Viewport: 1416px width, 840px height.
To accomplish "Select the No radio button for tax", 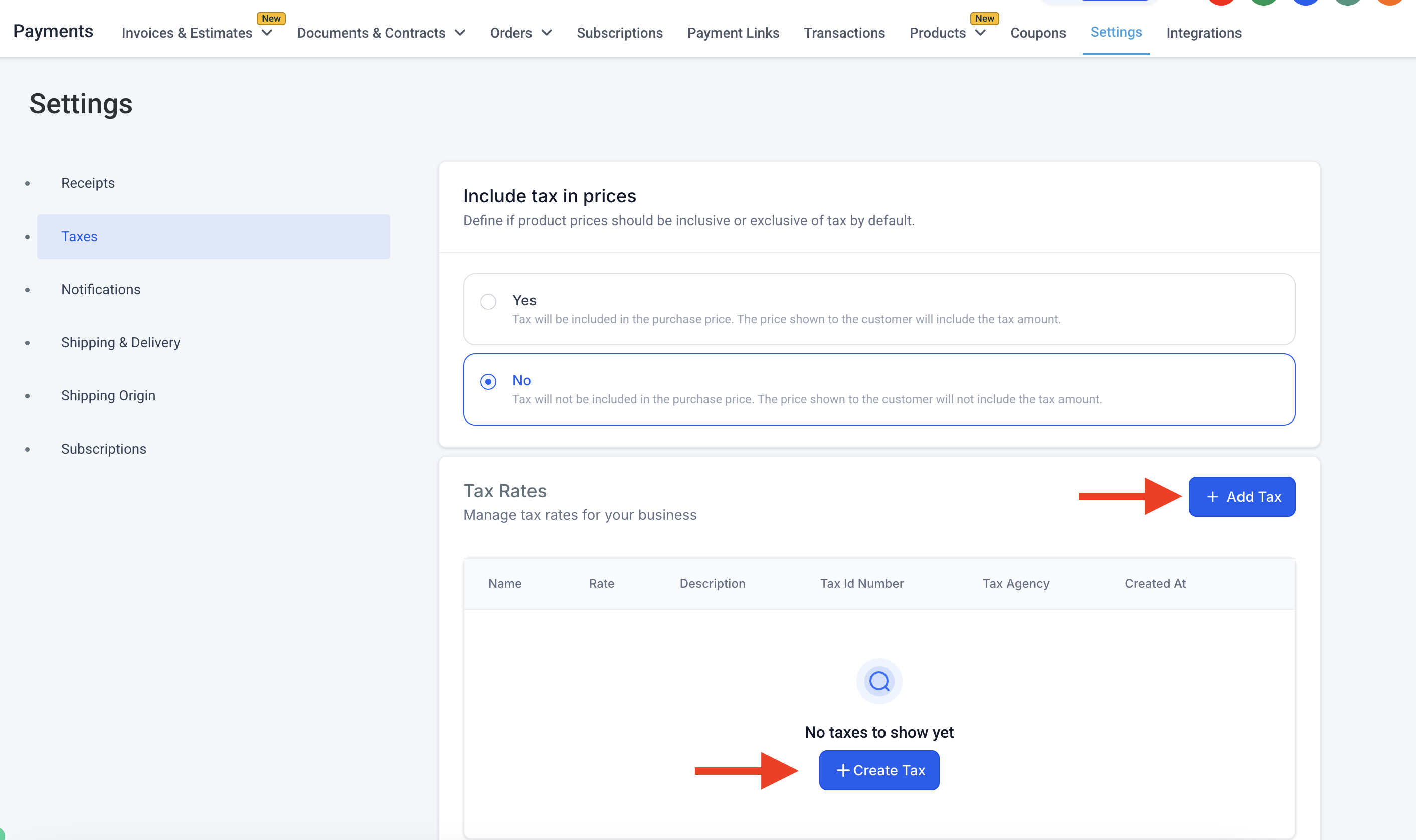I will tap(488, 381).
